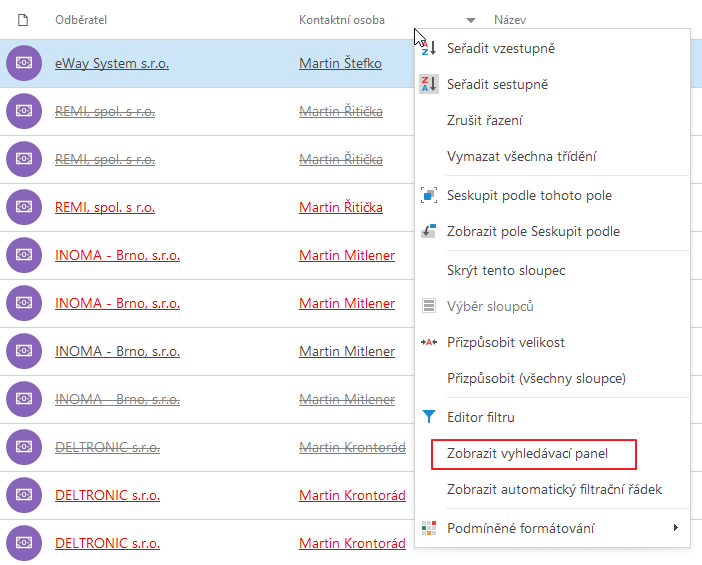702x565 pixels.
Task: Choose Zrušit řazení from the menu
Action: coord(484,120)
